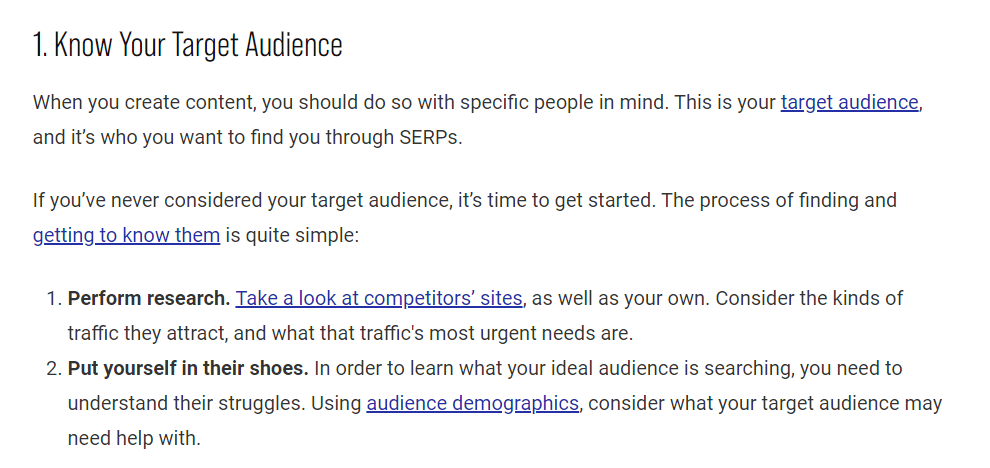The image size is (990, 468).
Task: Click the list number "2." marker
Action: coord(54,369)
